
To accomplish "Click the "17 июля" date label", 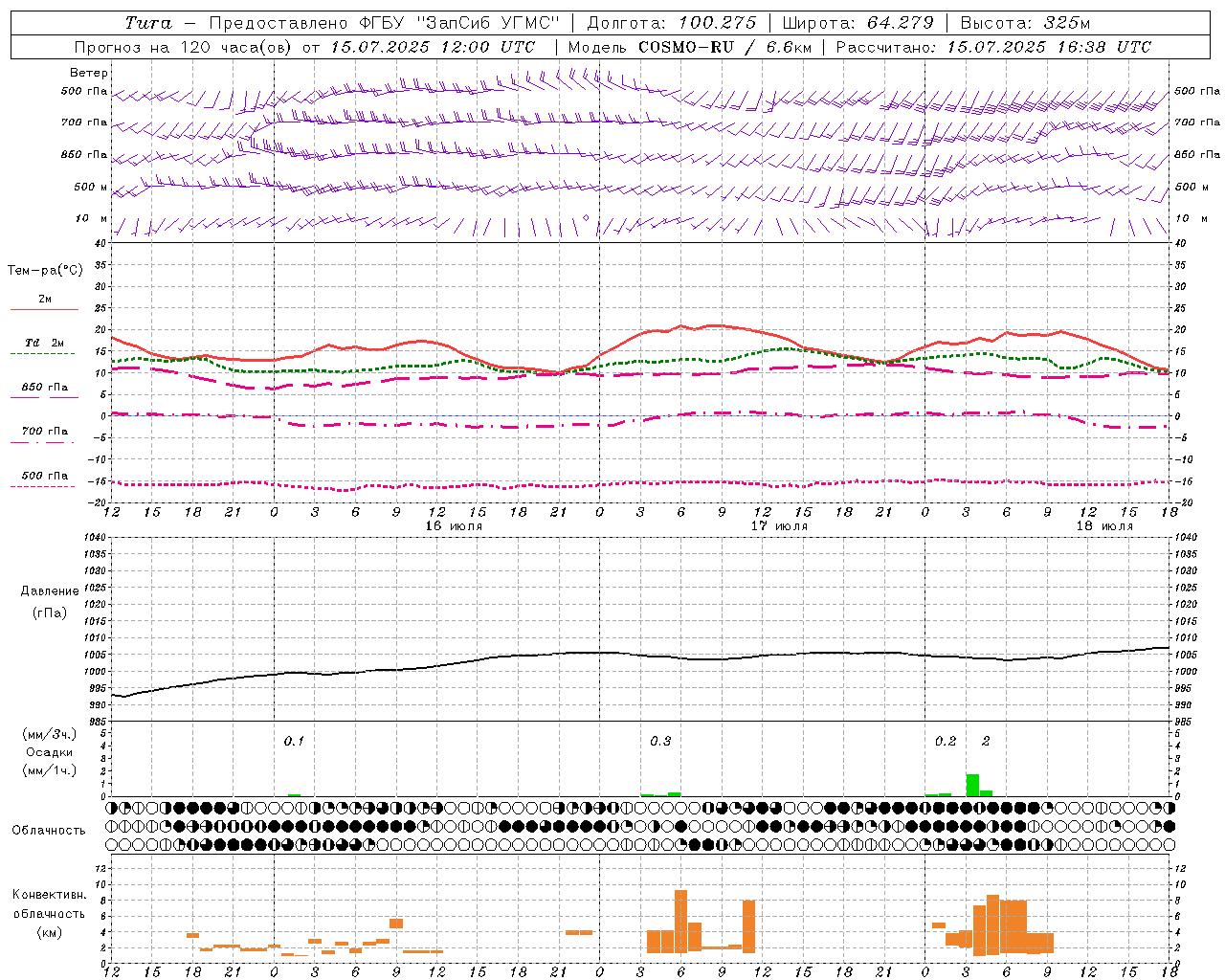I will coord(779,526).
